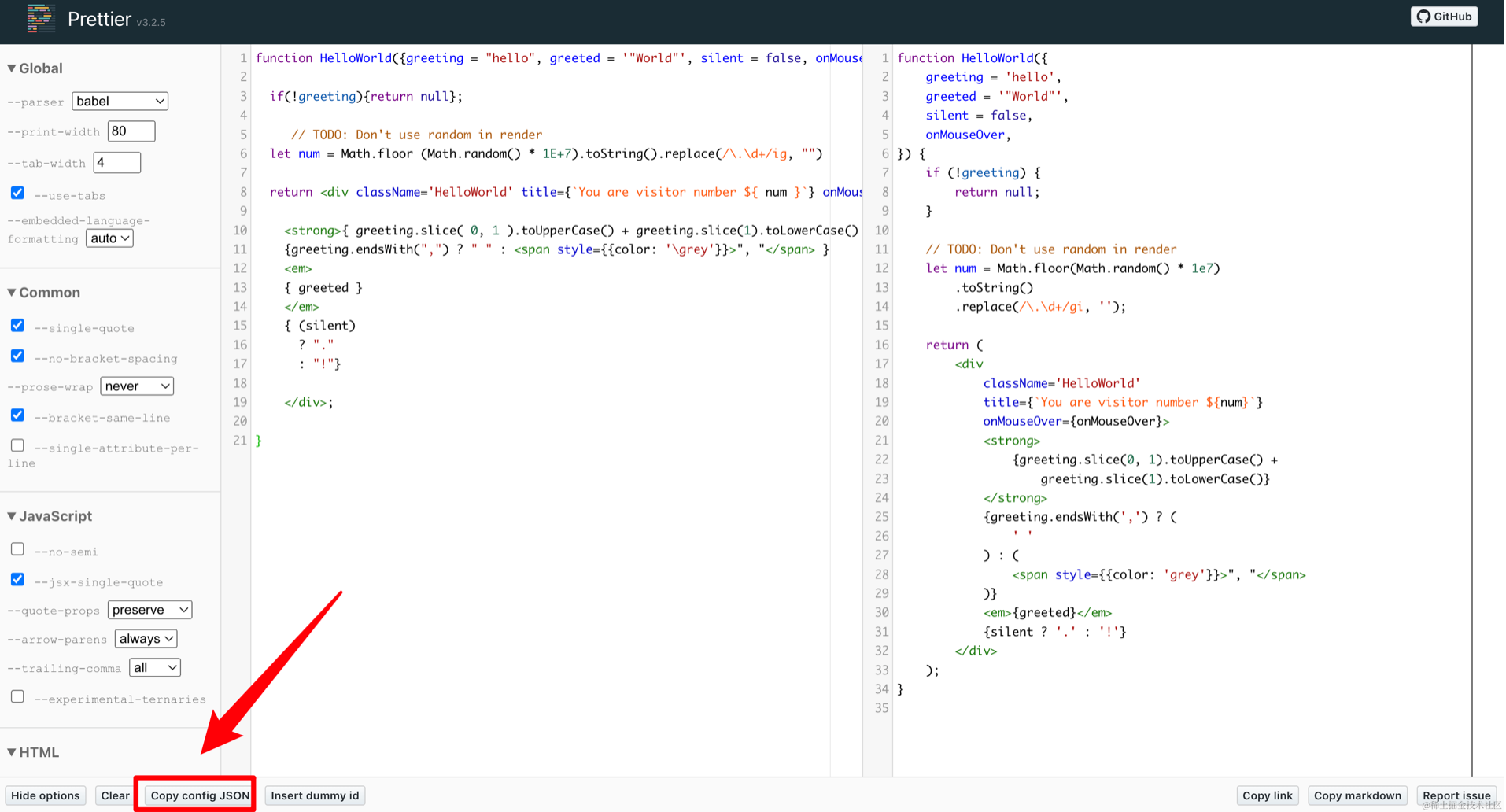1506x812 pixels.
Task: Click line number 21 in input editor
Action: [240, 441]
